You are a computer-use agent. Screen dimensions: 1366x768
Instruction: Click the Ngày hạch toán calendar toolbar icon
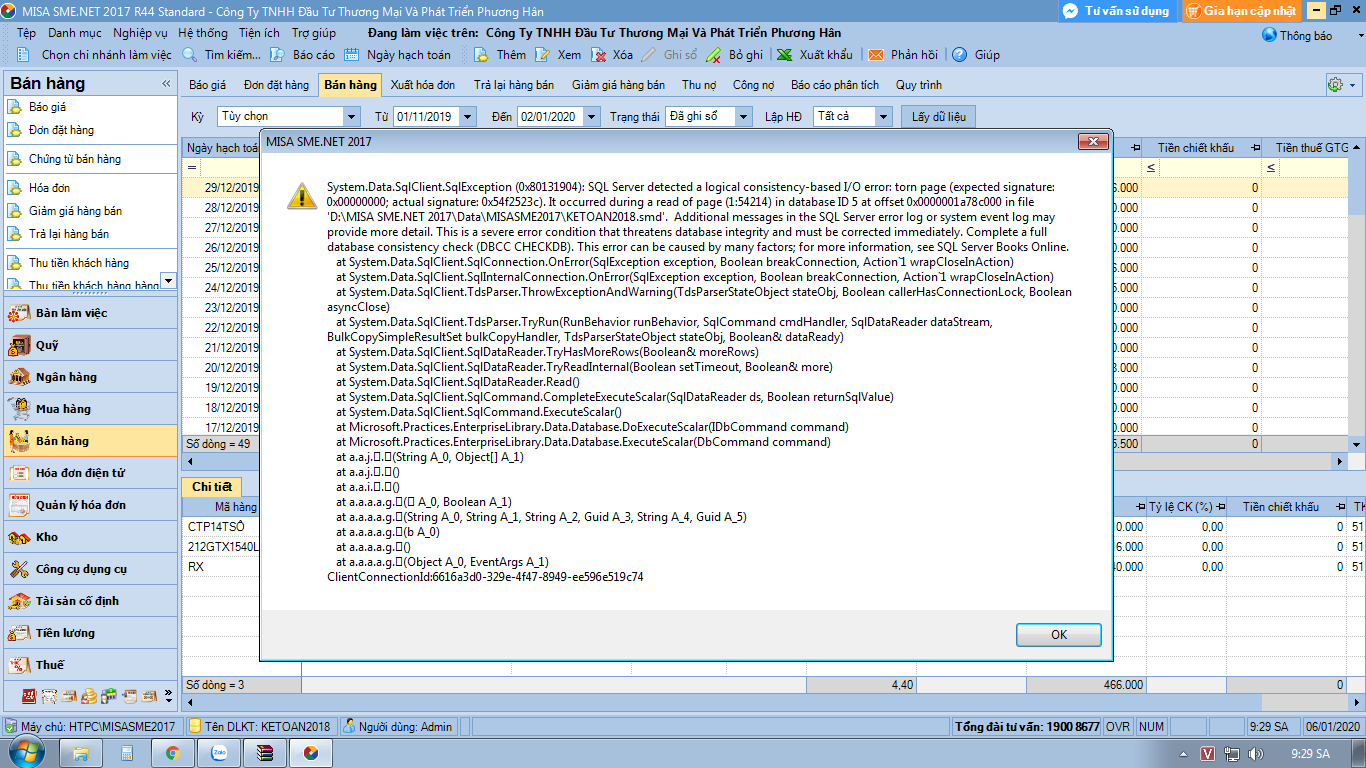(x=351, y=55)
